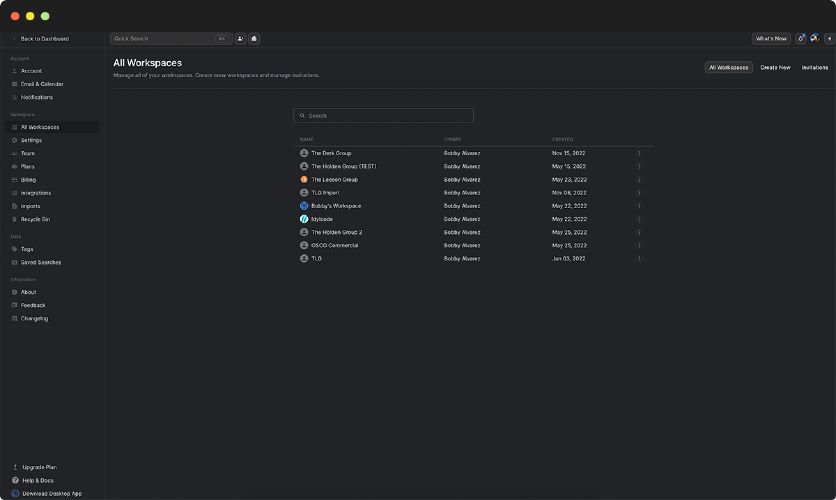836x500 pixels.
Task: Click the What's New button
Action: coord(771,39)
